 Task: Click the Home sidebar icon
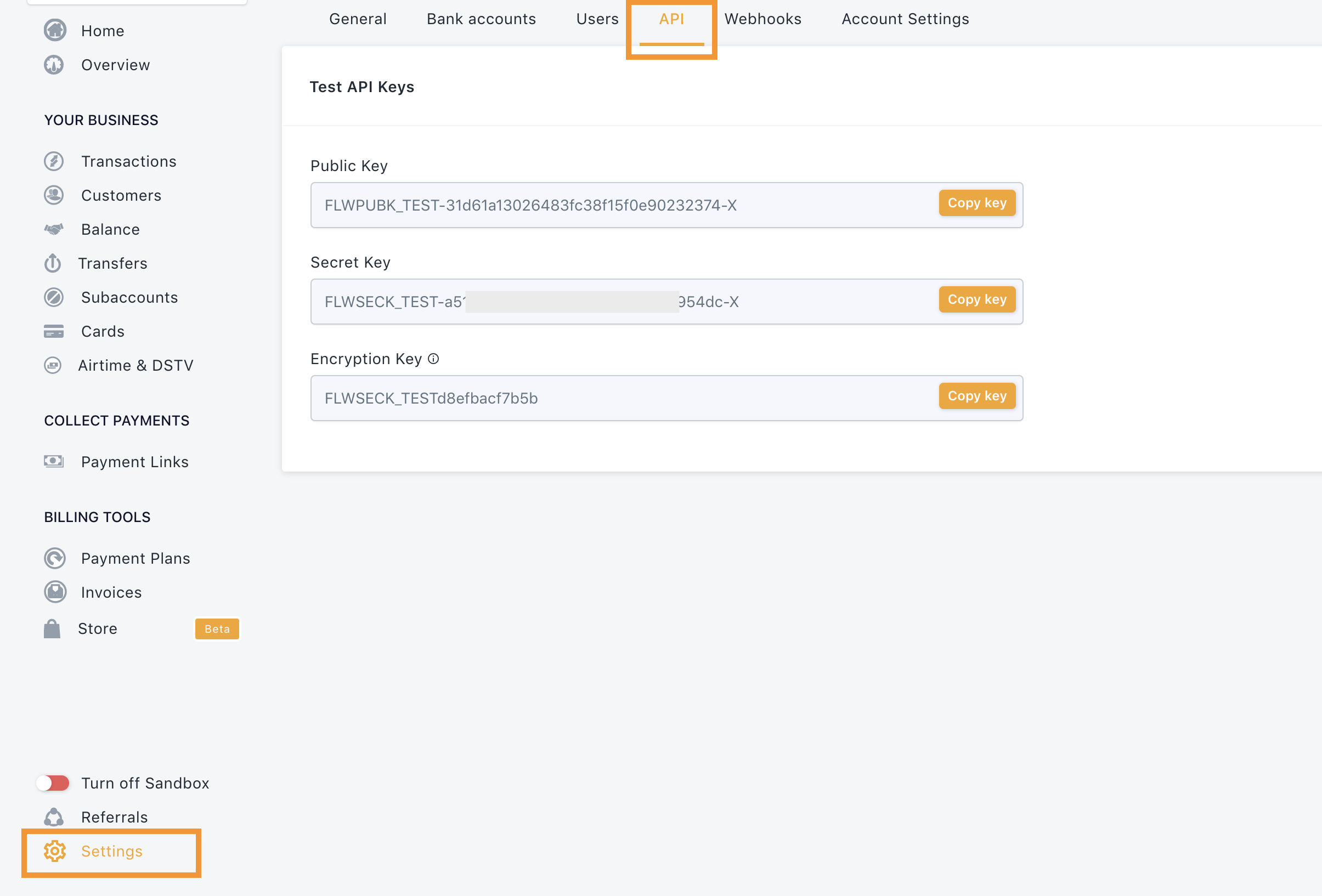[55, 31]
